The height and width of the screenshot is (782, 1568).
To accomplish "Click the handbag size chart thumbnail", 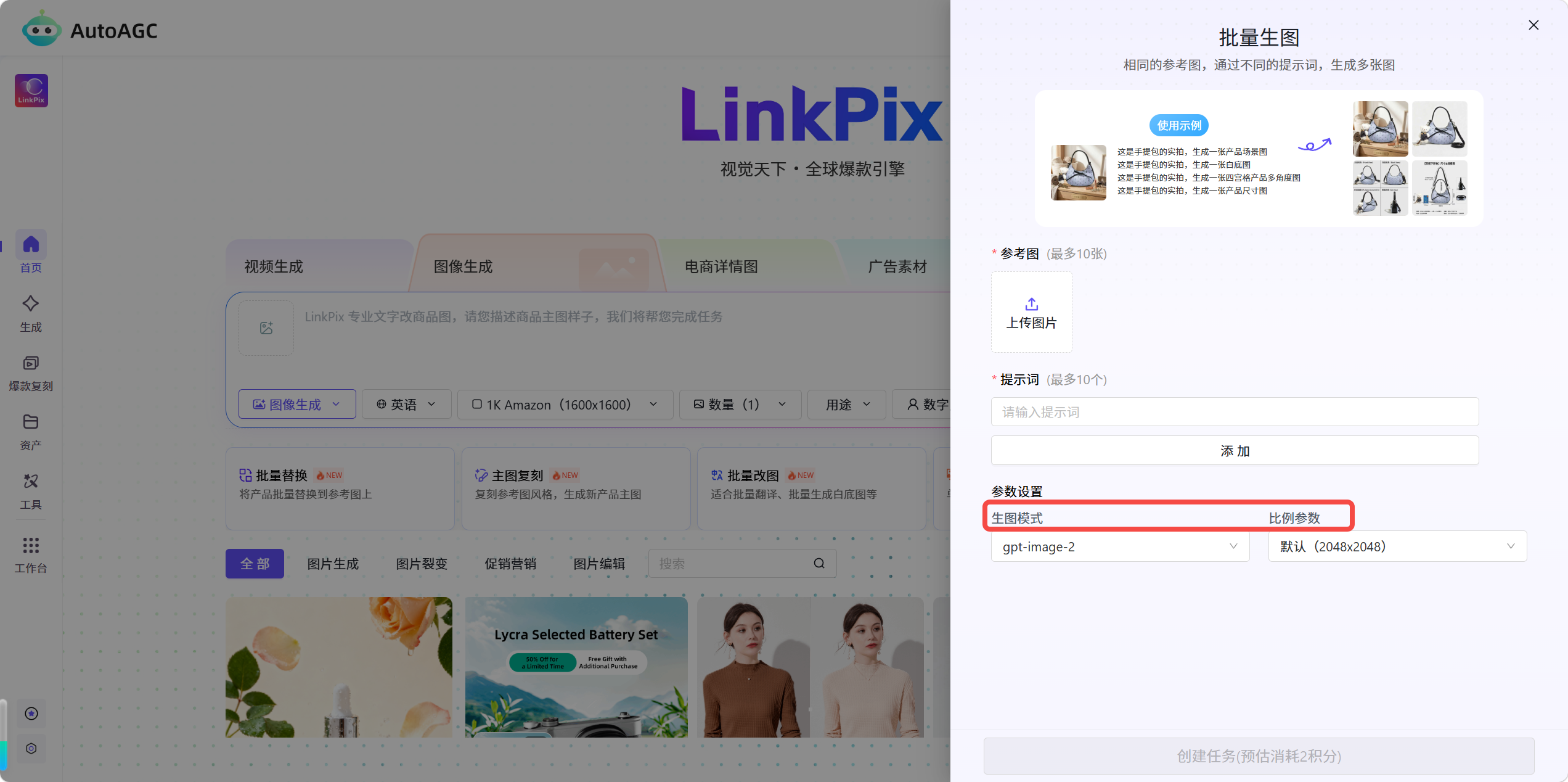I will pos(1439,187).
